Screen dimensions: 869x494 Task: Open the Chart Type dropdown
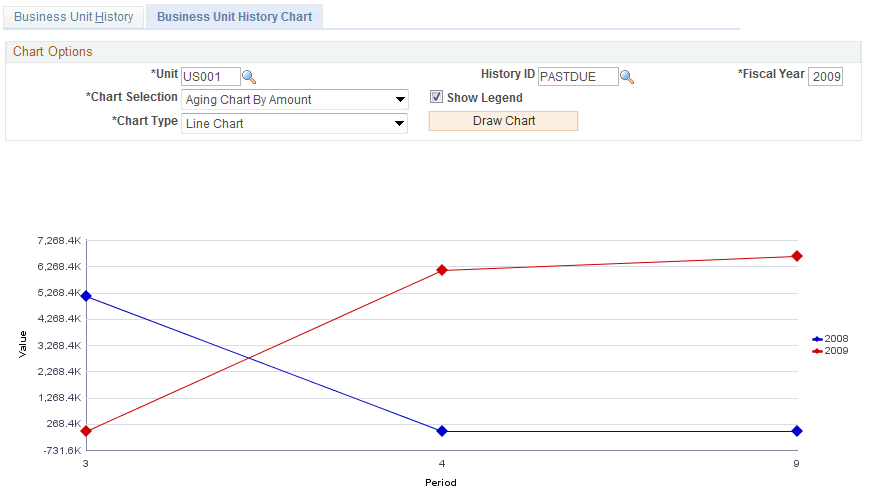(294, 124)
